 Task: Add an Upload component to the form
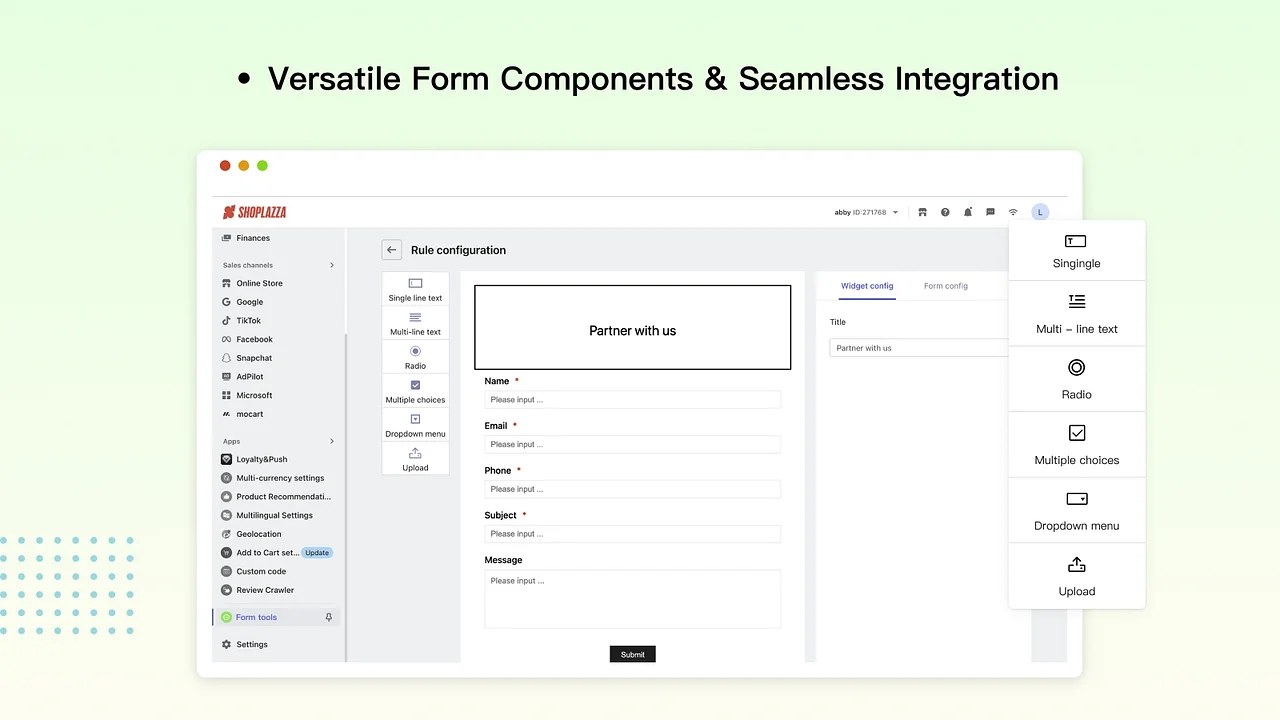[415, 460]
